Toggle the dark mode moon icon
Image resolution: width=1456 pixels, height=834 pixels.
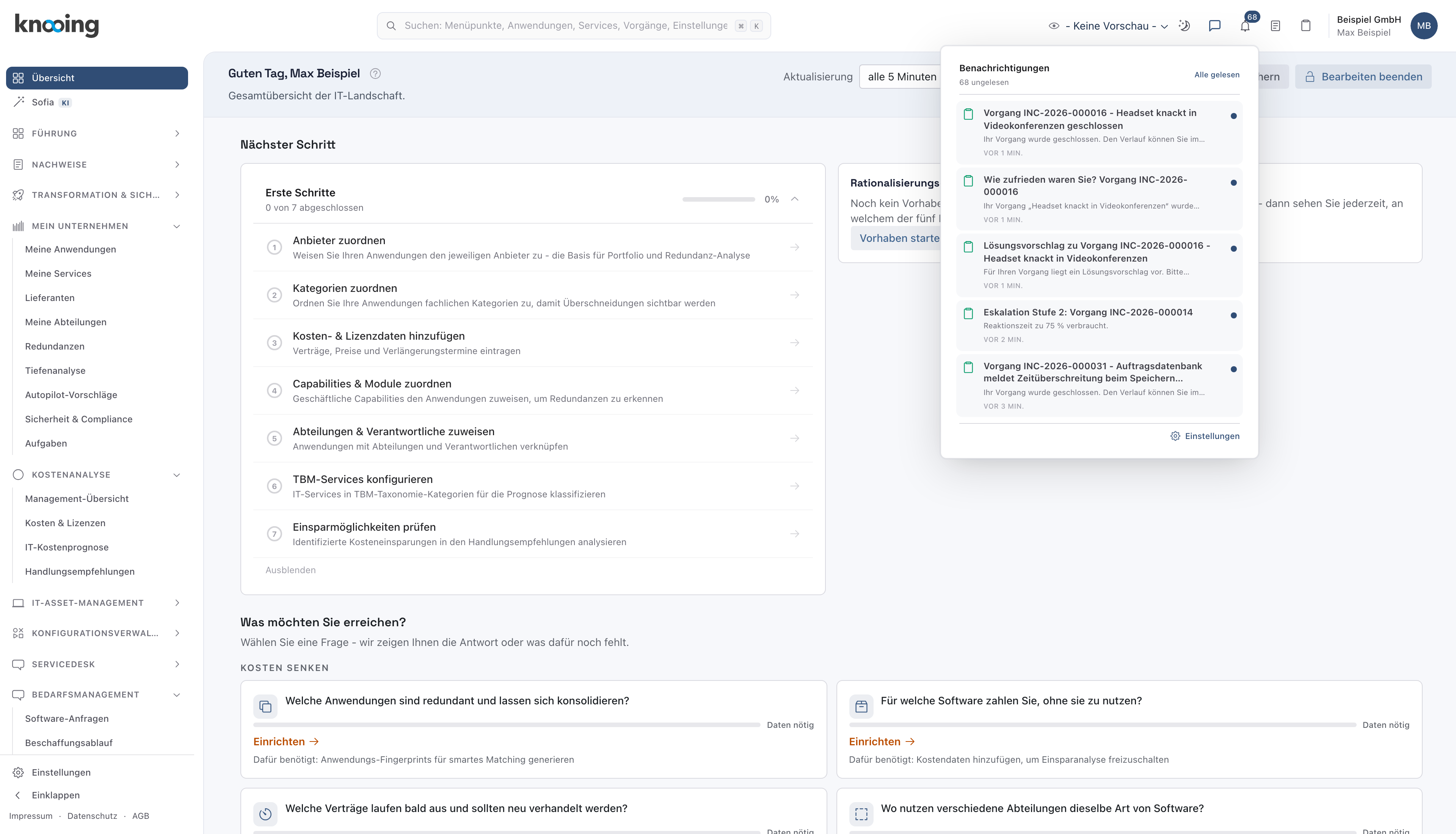1185,26
